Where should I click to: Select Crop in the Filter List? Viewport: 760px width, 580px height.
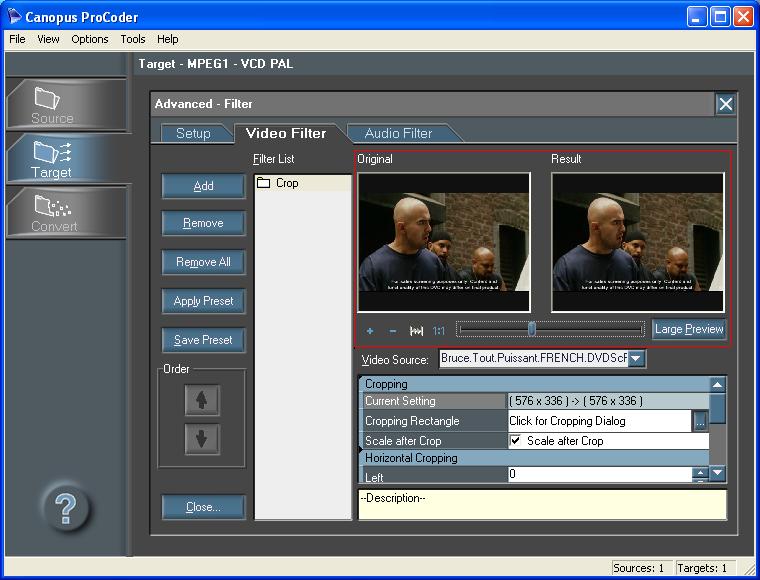coord(287,183)
